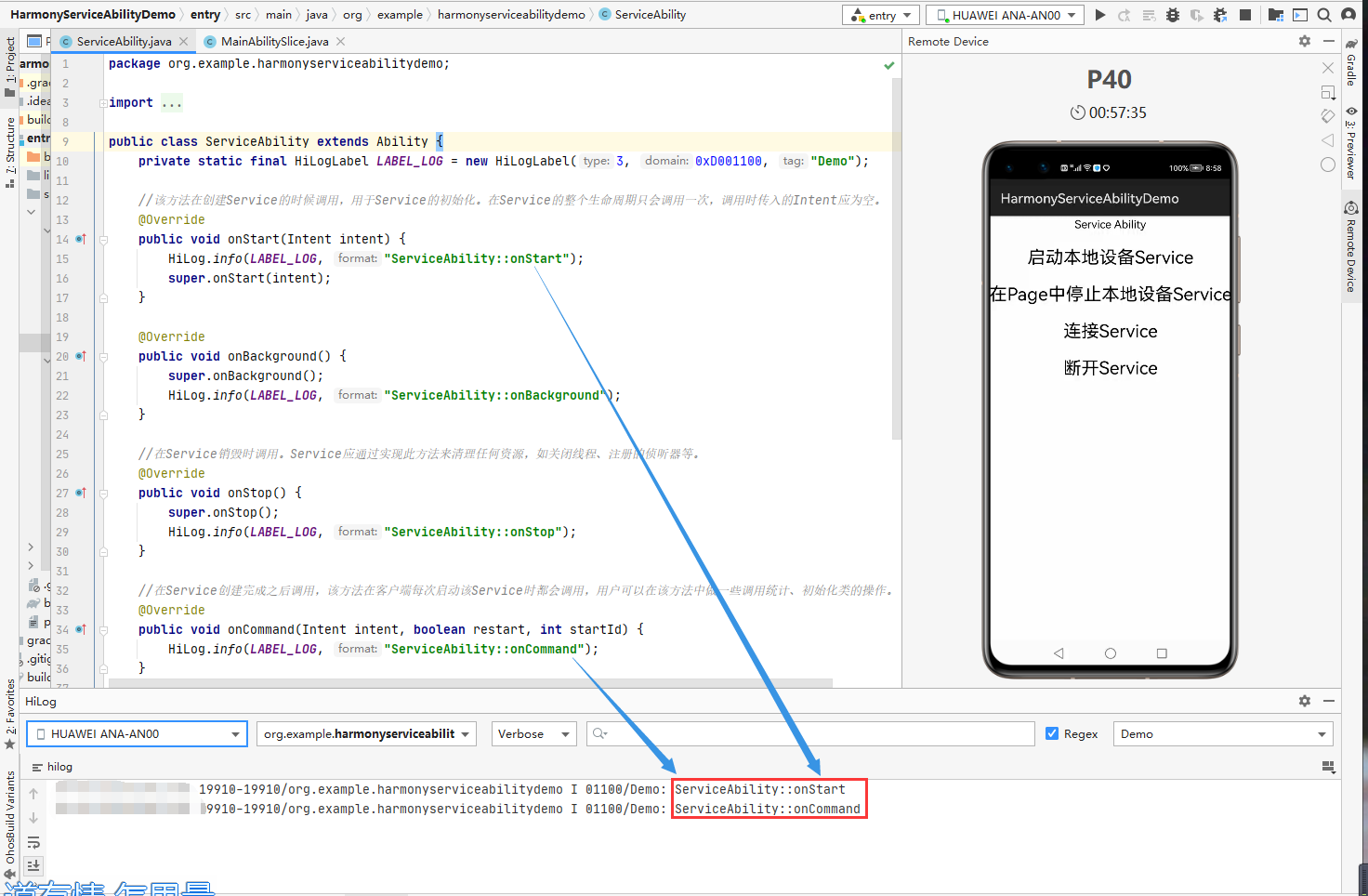The width and height of the screenshot is (1368, 896).
Task: Click the device resolution switch icon in Remote Device sidebar
Action: click(1328, 92)
